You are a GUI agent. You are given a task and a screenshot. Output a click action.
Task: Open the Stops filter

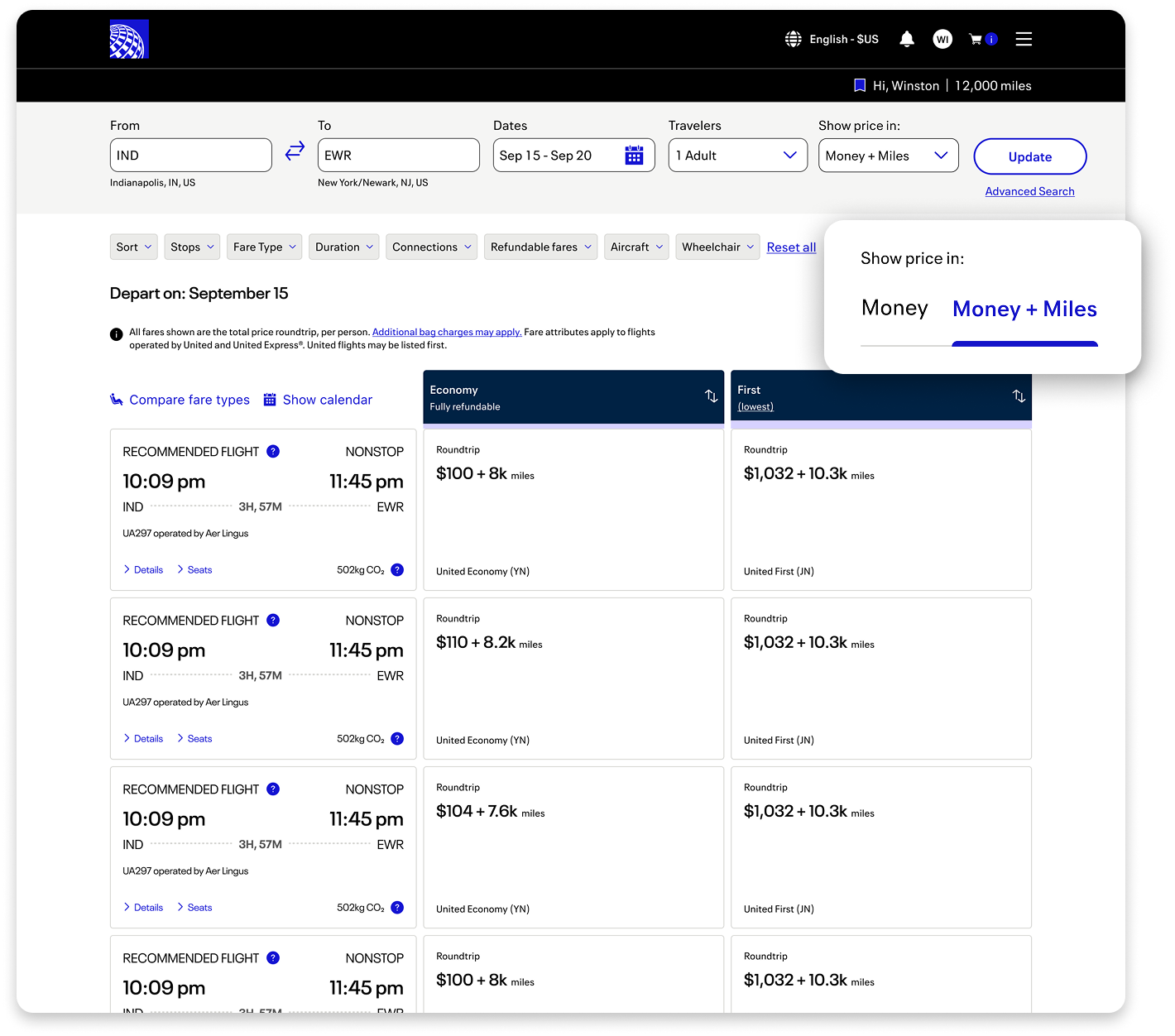[x=192, y=247]
